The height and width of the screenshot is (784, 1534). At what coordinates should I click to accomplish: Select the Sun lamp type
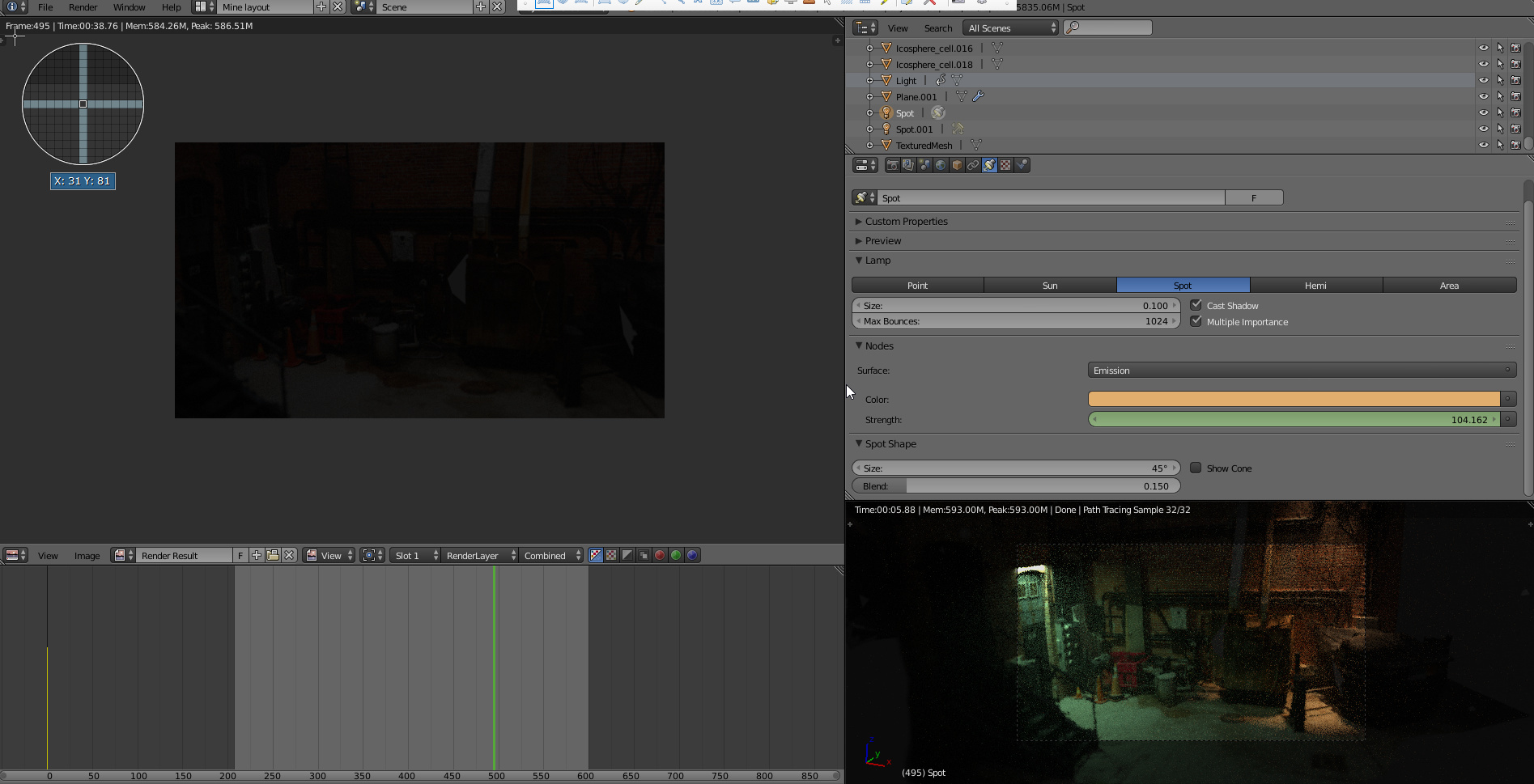point(1050,285)
